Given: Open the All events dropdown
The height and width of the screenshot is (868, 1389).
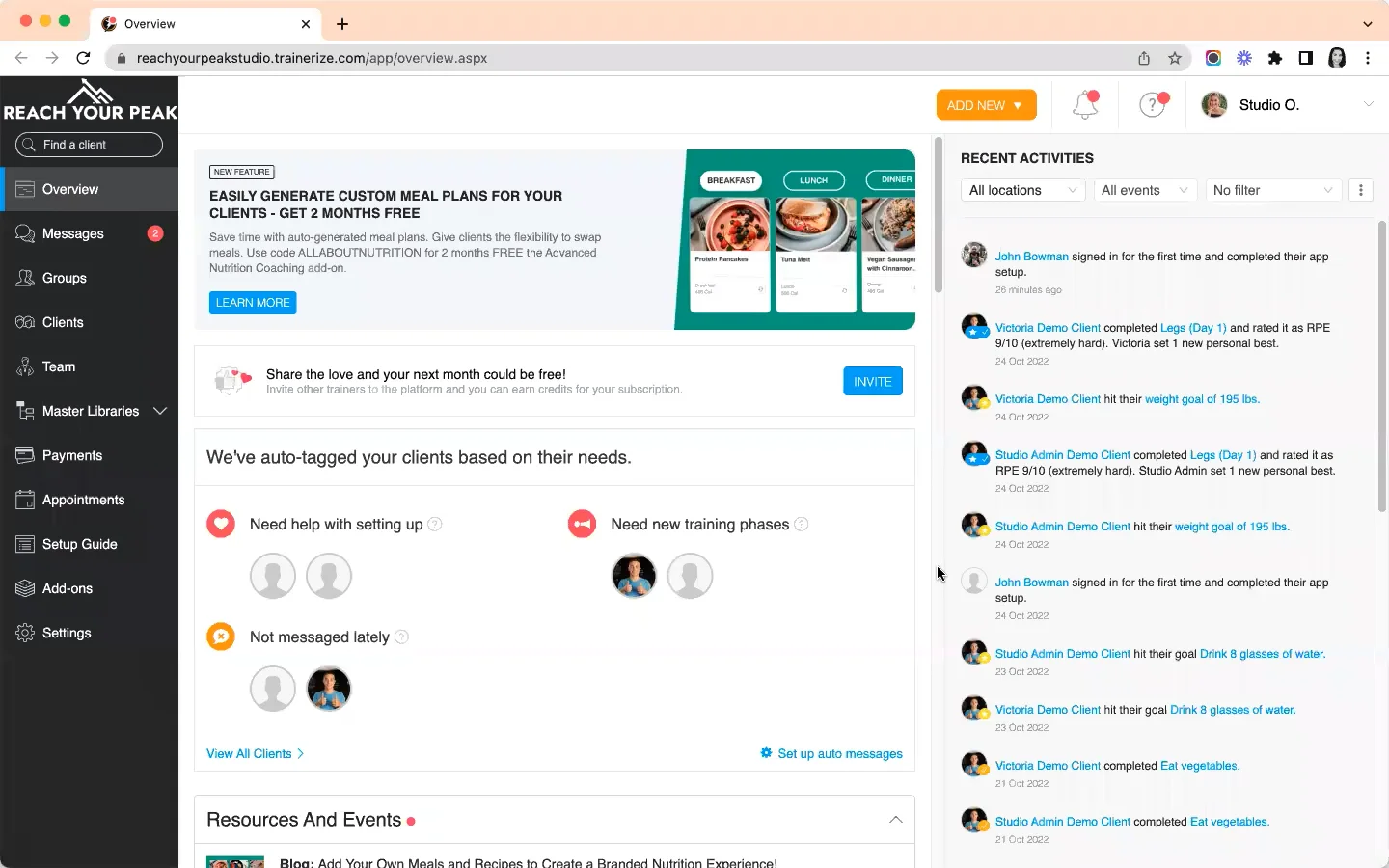Looking at the screenshot, I should [x=1145, y=190].
